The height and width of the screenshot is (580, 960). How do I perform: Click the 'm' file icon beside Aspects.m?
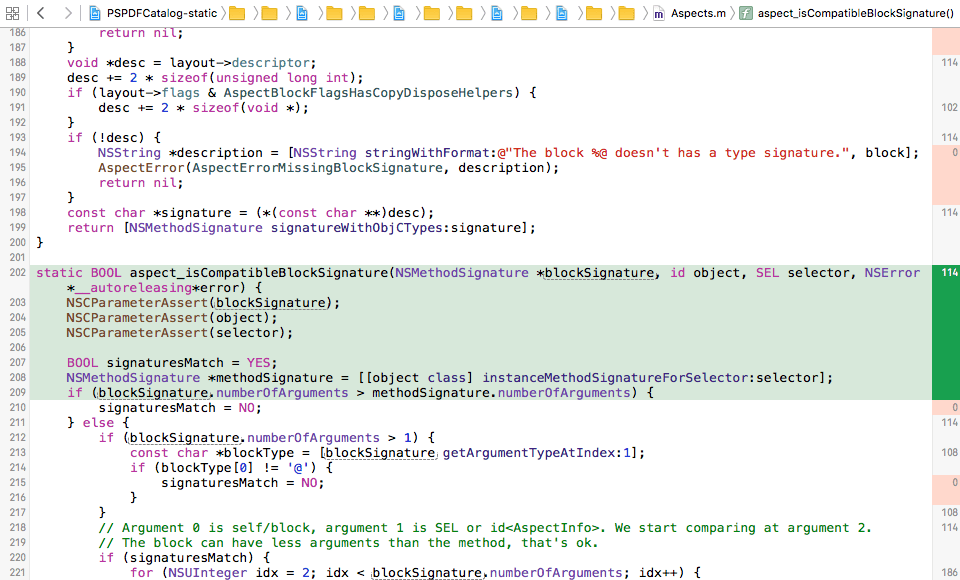(x=658, y=13)
